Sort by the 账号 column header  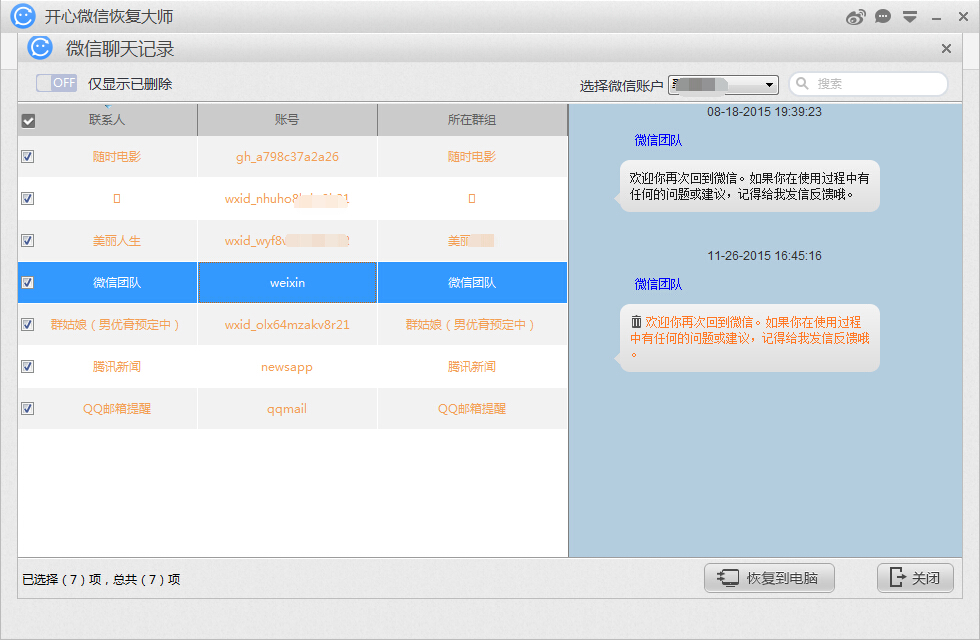(x=287, y=119)
